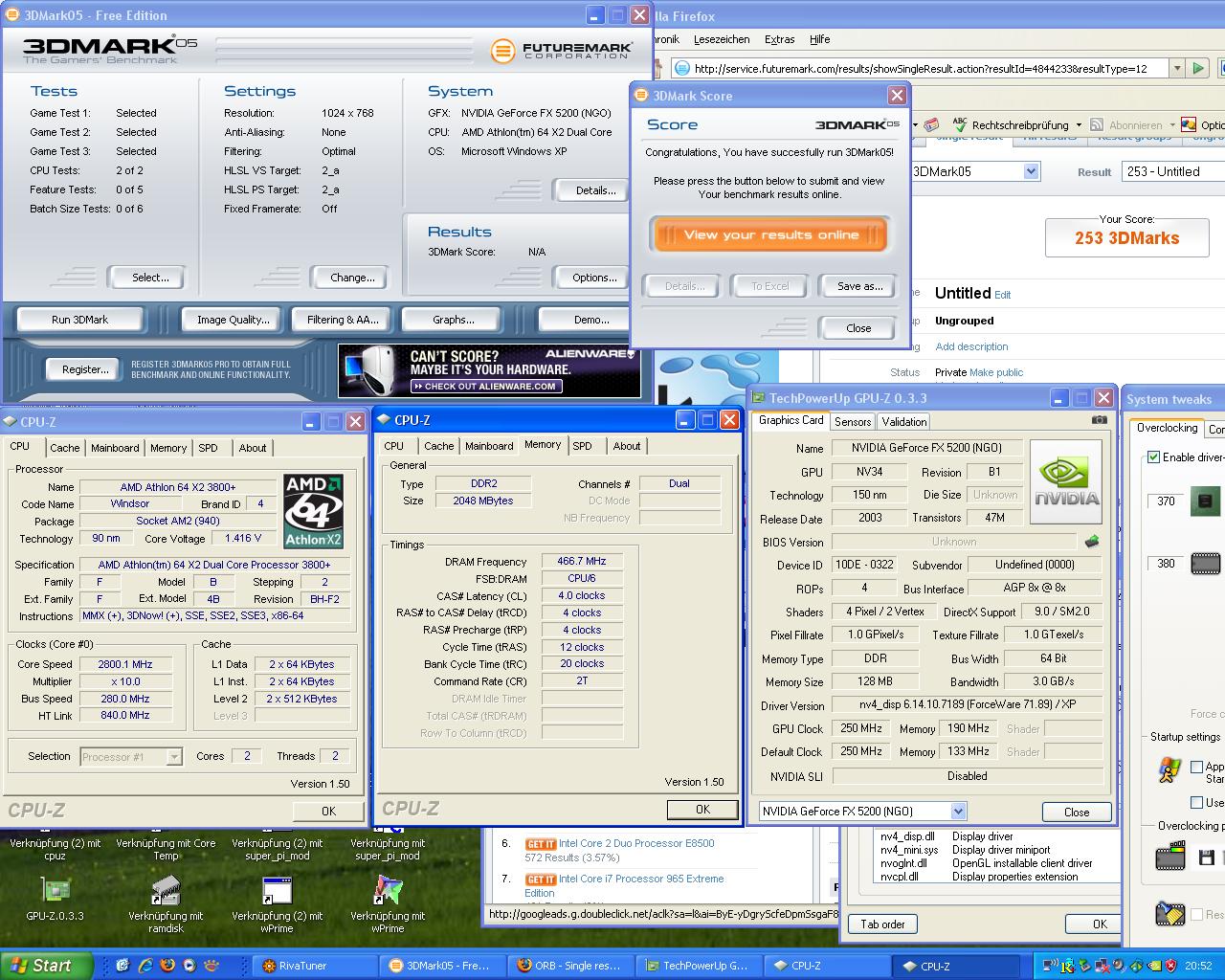
Task: Click 'Intel Core 2 Duo Processor E8500' link
Action: point(636,843)
